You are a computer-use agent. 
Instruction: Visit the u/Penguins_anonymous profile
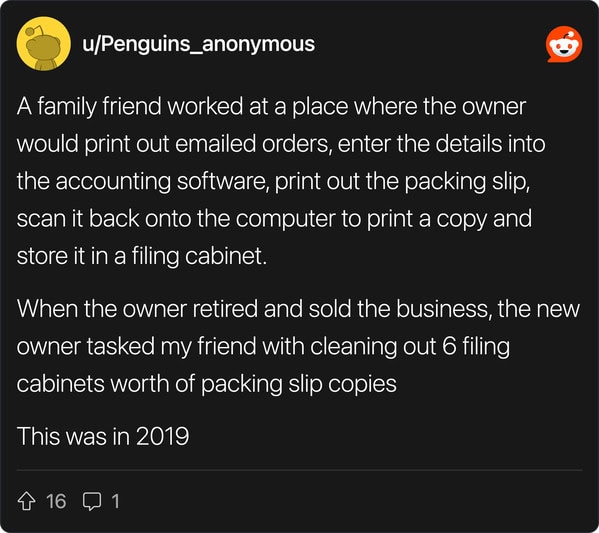(199, 44)
